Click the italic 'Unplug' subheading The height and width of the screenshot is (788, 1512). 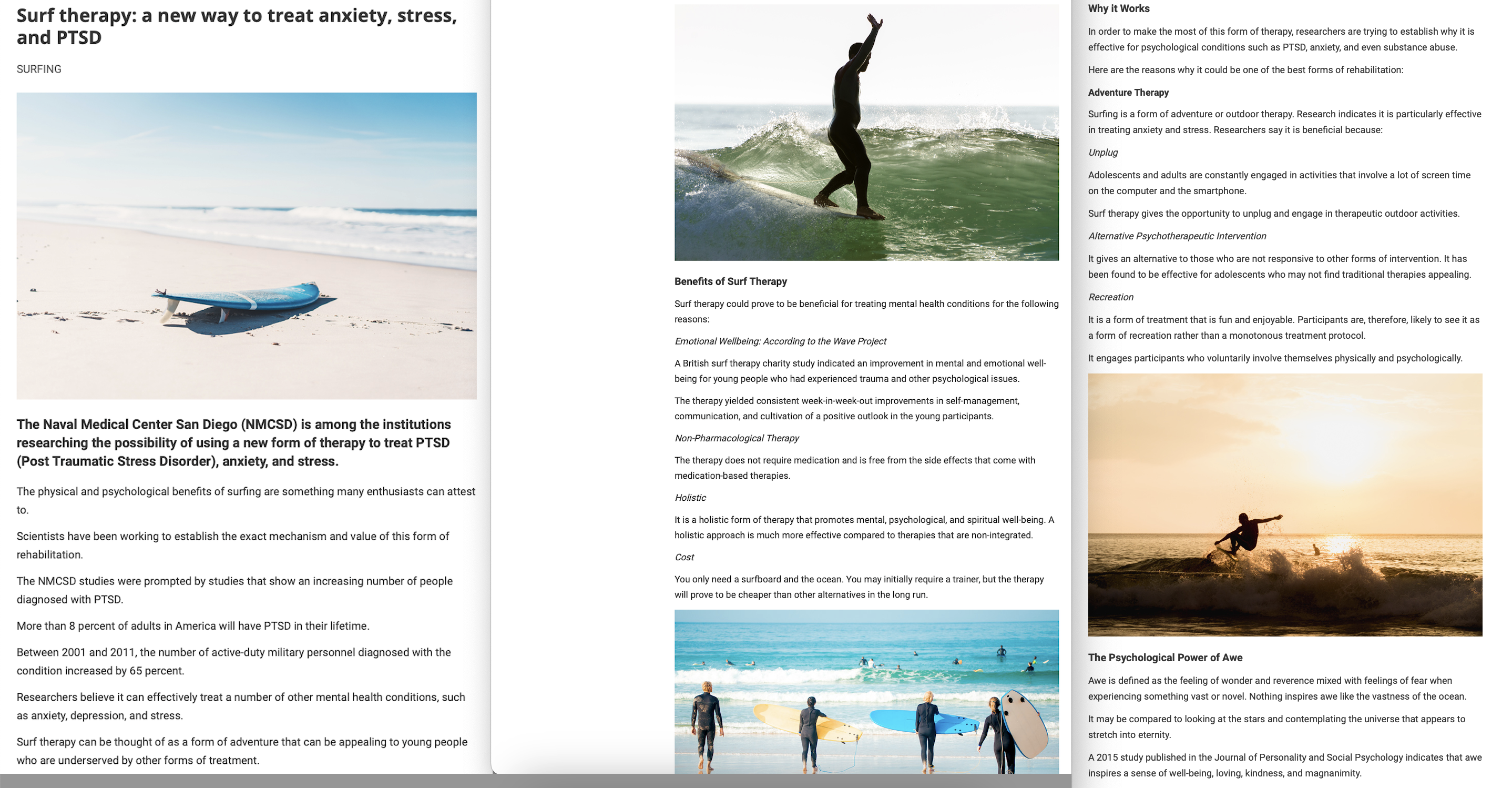(1103, 153)
